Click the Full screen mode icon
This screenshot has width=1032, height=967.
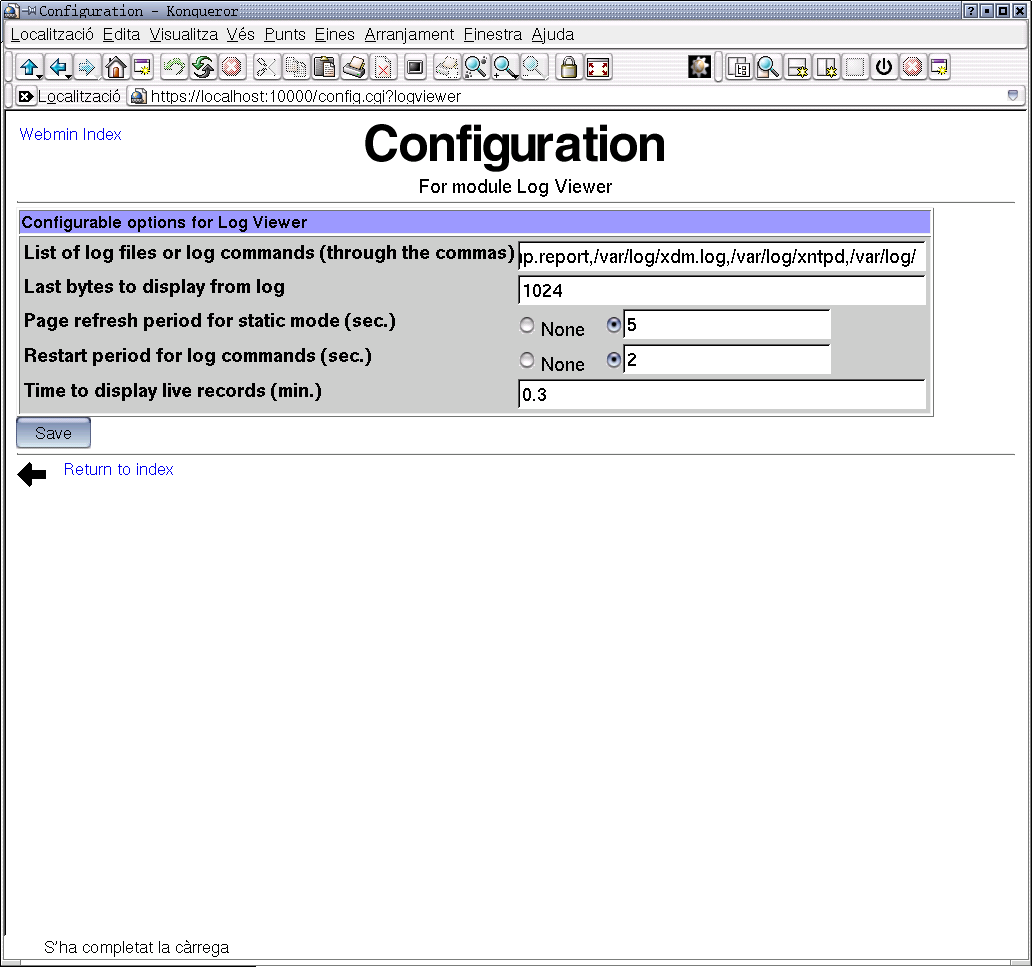click(x=598, y=68)
